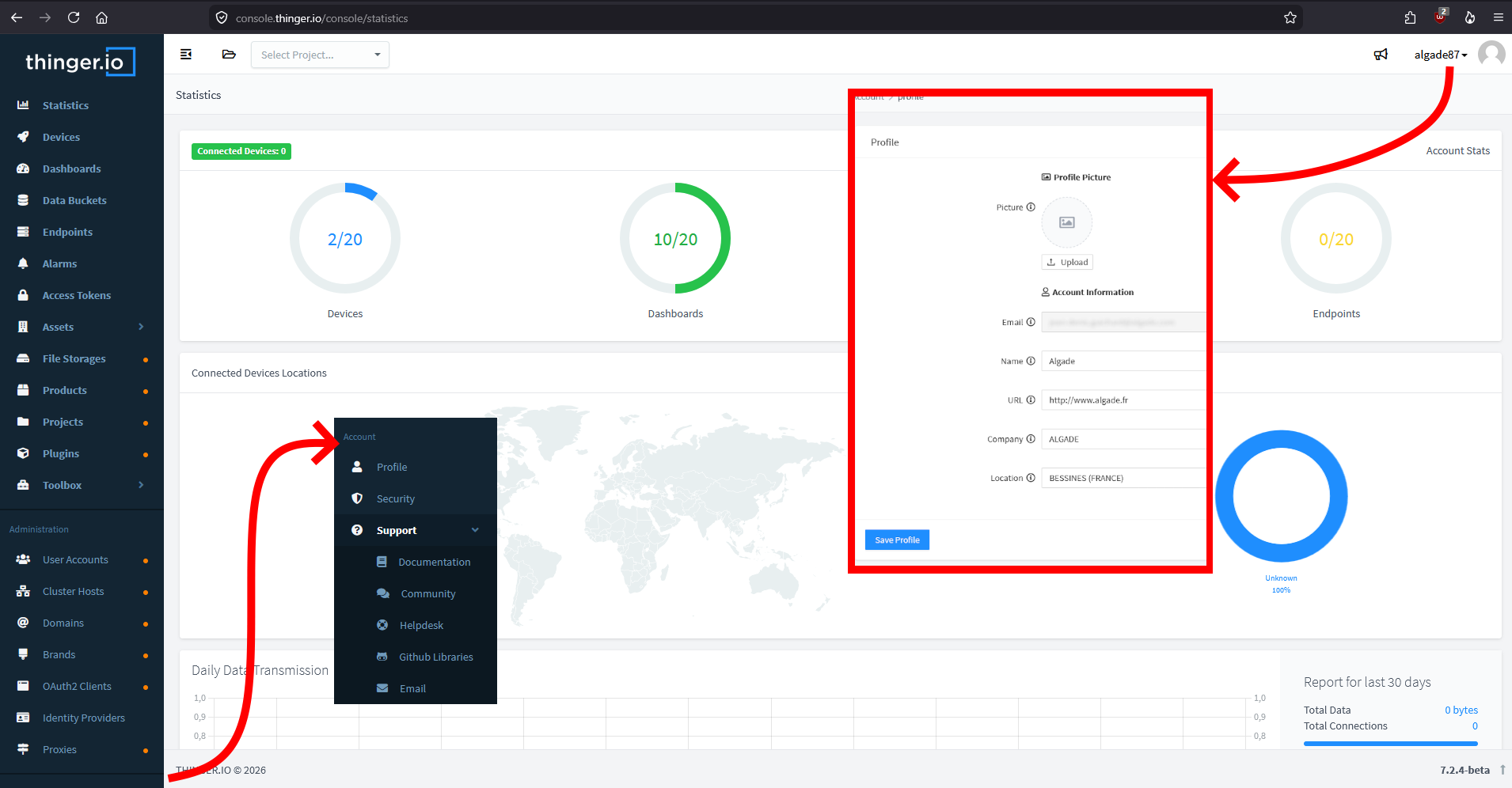1512x788 pixels.
Task: Click the open folder projects icon
Action: click(x=229, y=55)
